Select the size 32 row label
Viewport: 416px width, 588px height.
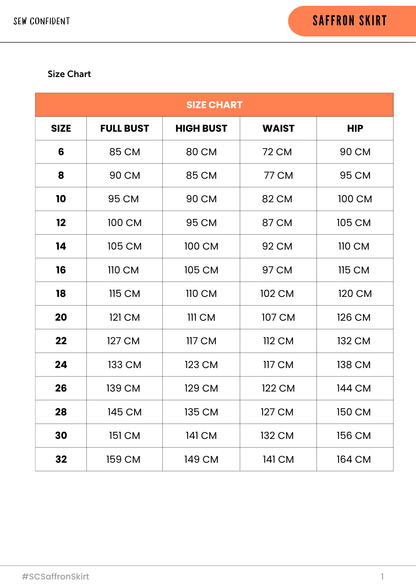(x=61, y=459)
